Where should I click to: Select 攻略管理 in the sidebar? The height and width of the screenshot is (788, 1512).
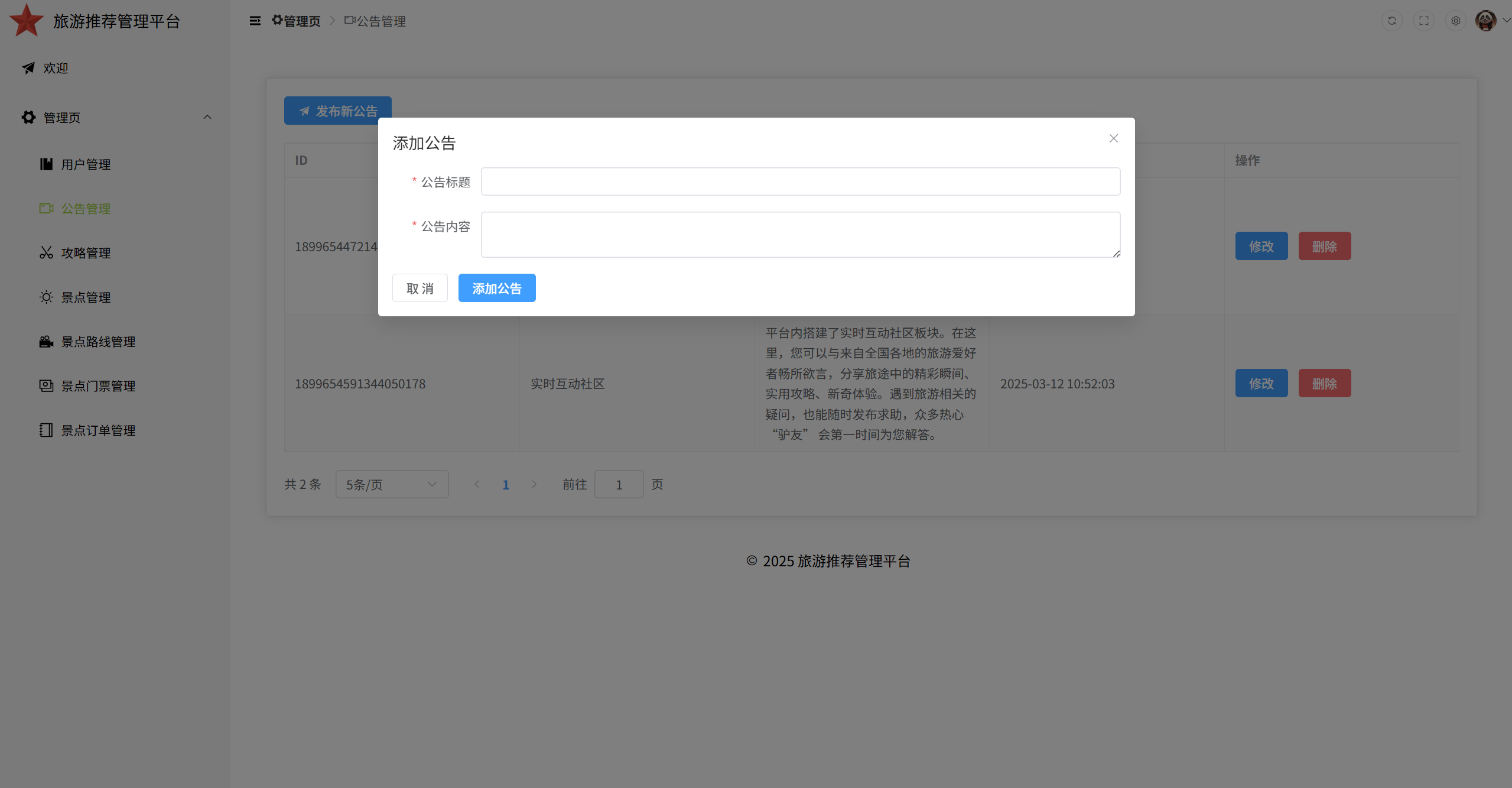pyautogui.click(x=86, y=253)
